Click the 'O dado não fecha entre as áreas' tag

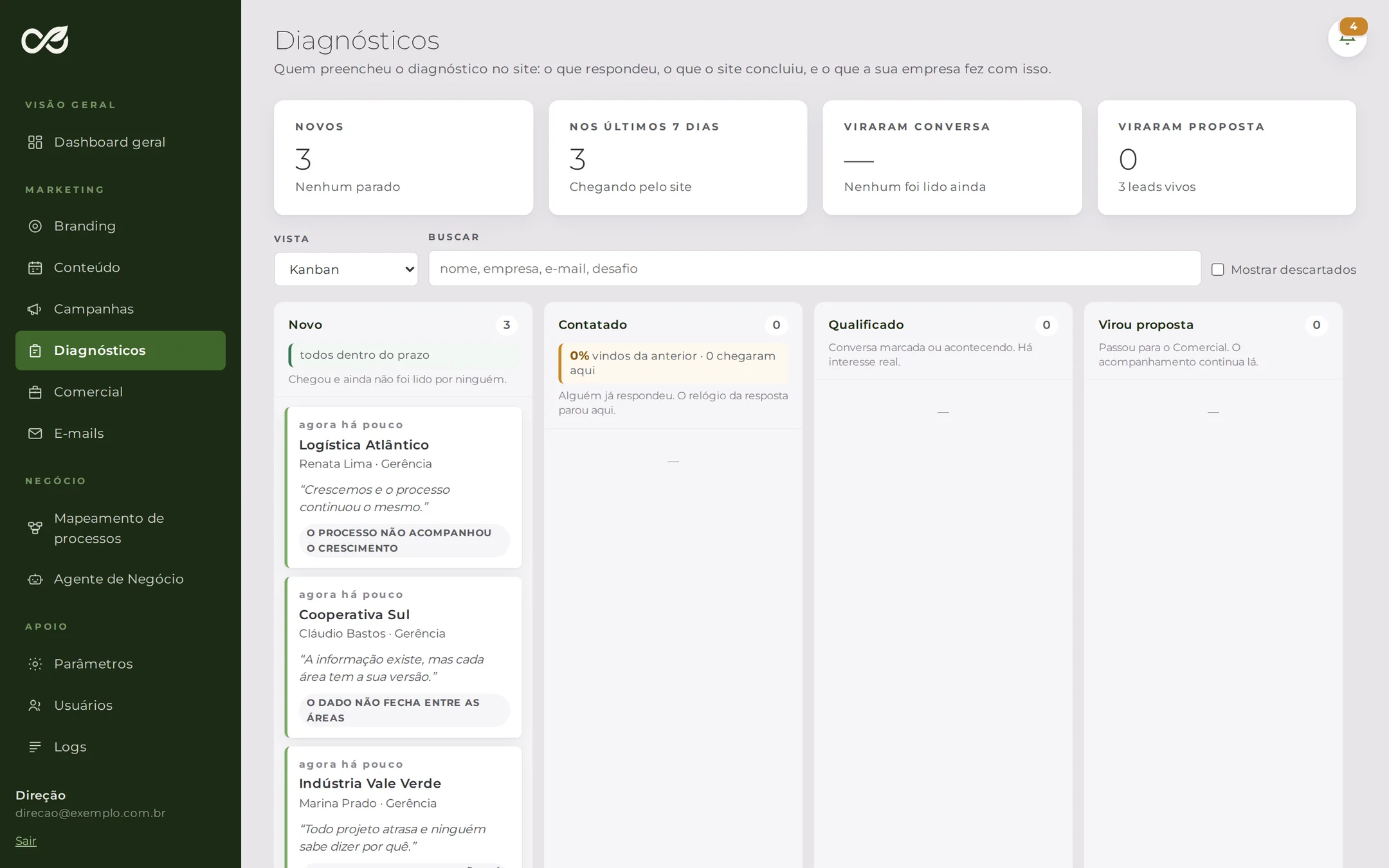point(404,710)
